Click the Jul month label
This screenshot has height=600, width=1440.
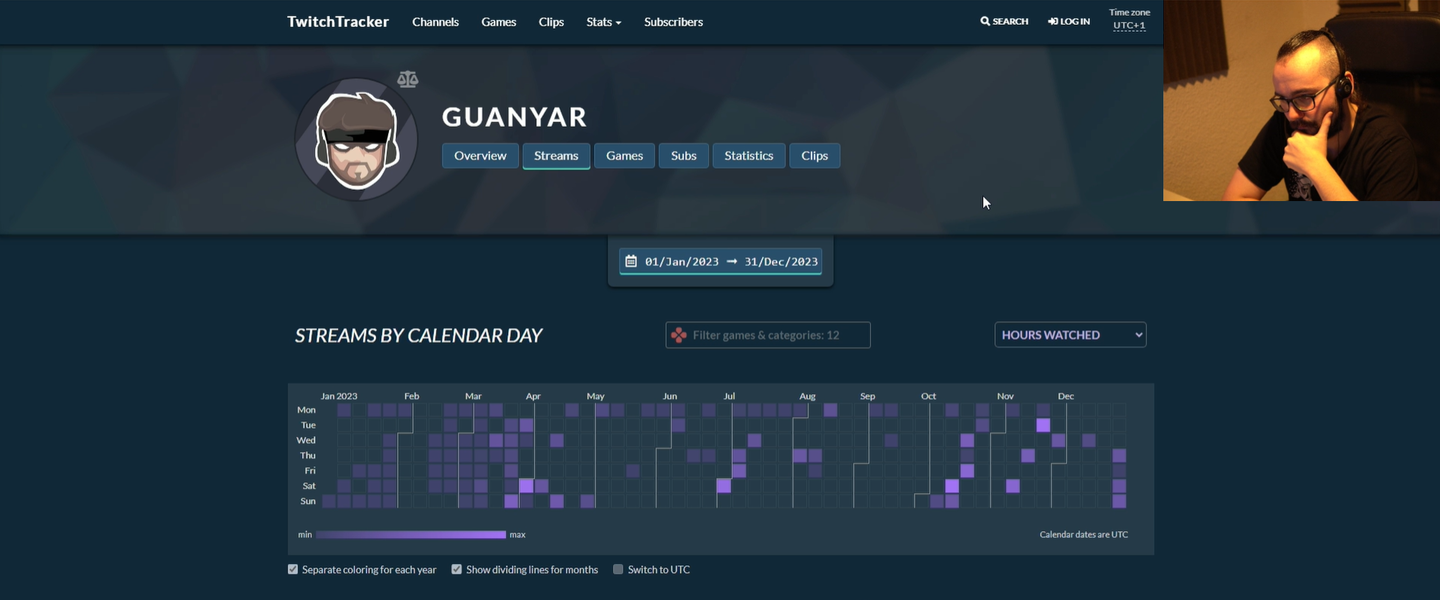coord(730,396)
